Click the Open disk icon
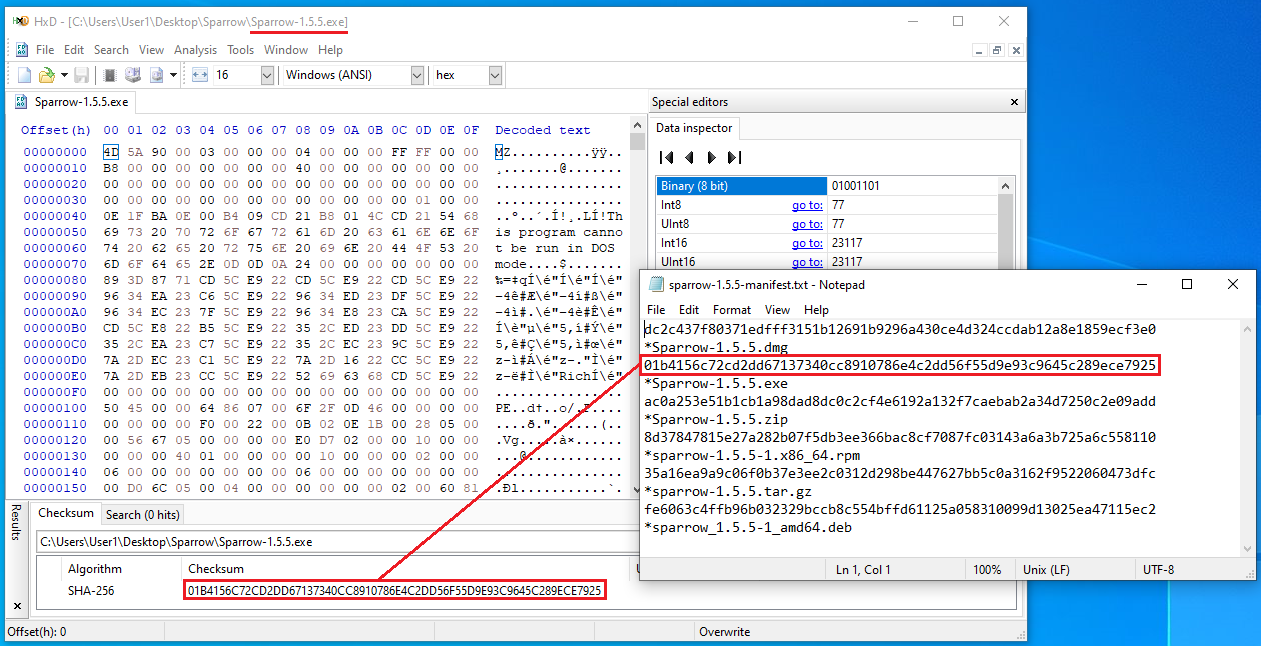This screenshot has width=1261, height=646. click(x=132, y=75)
